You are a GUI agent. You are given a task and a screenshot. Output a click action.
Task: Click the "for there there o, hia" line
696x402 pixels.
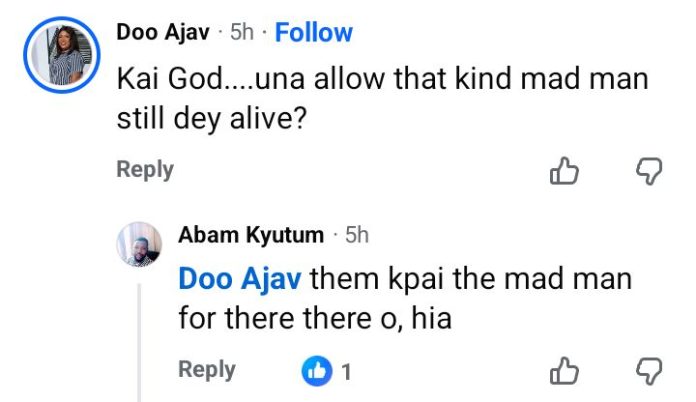pyautogui.click(x=315, y=319)
